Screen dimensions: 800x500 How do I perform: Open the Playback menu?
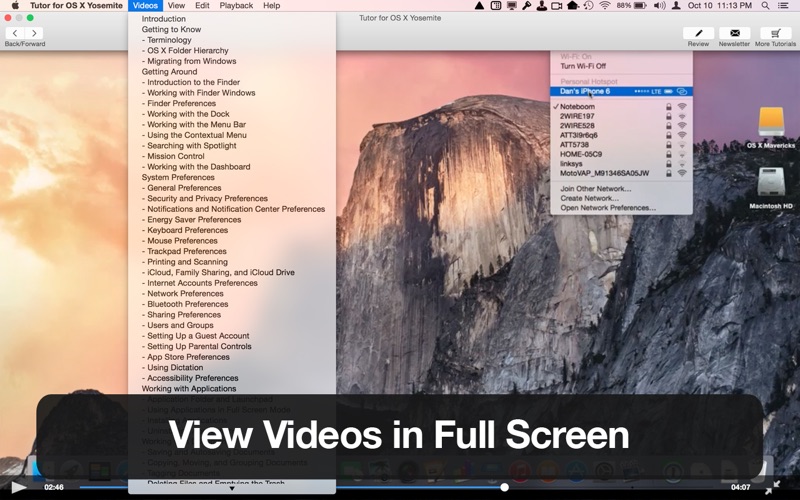point(236,6)
